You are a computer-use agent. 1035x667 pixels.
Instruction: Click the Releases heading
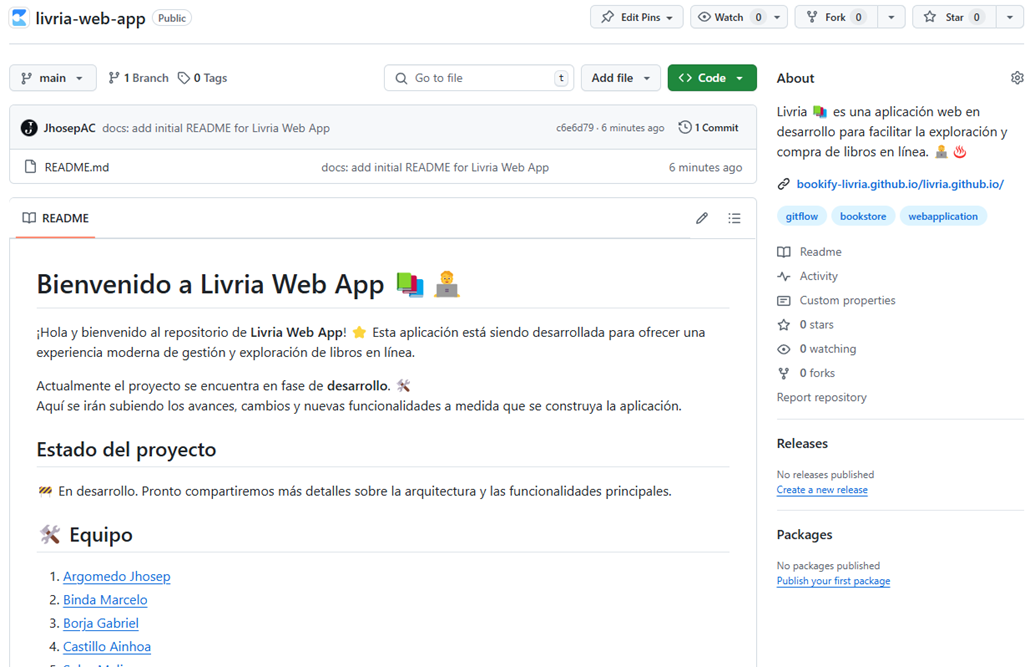tap(802, 444)
